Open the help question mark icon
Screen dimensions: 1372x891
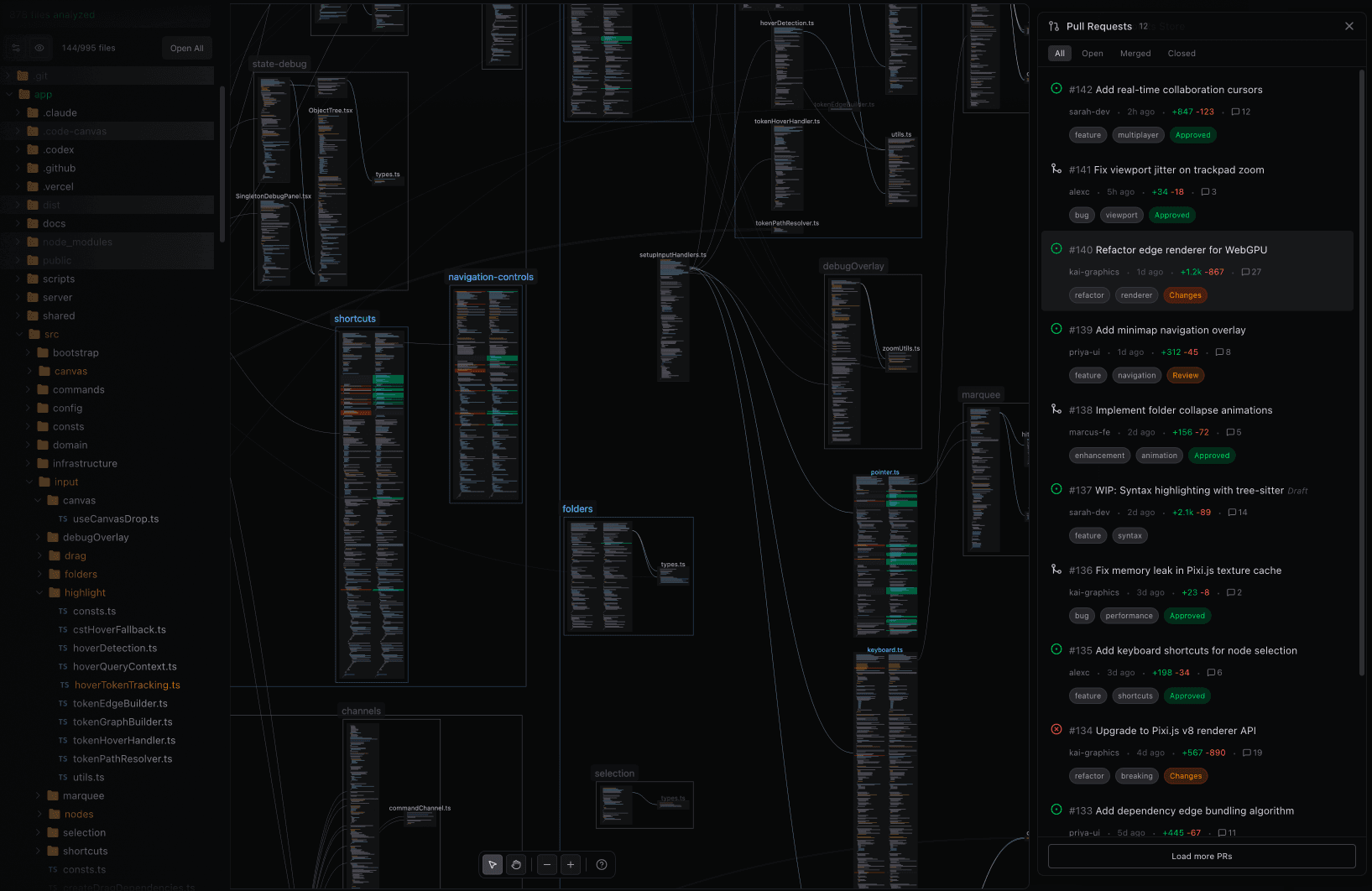click(602, 864)
